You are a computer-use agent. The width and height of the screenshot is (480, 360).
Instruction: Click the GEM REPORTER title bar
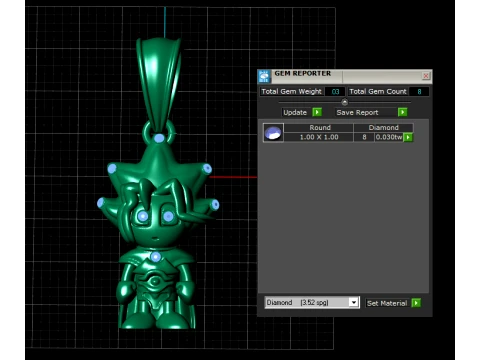pos(345,76)
